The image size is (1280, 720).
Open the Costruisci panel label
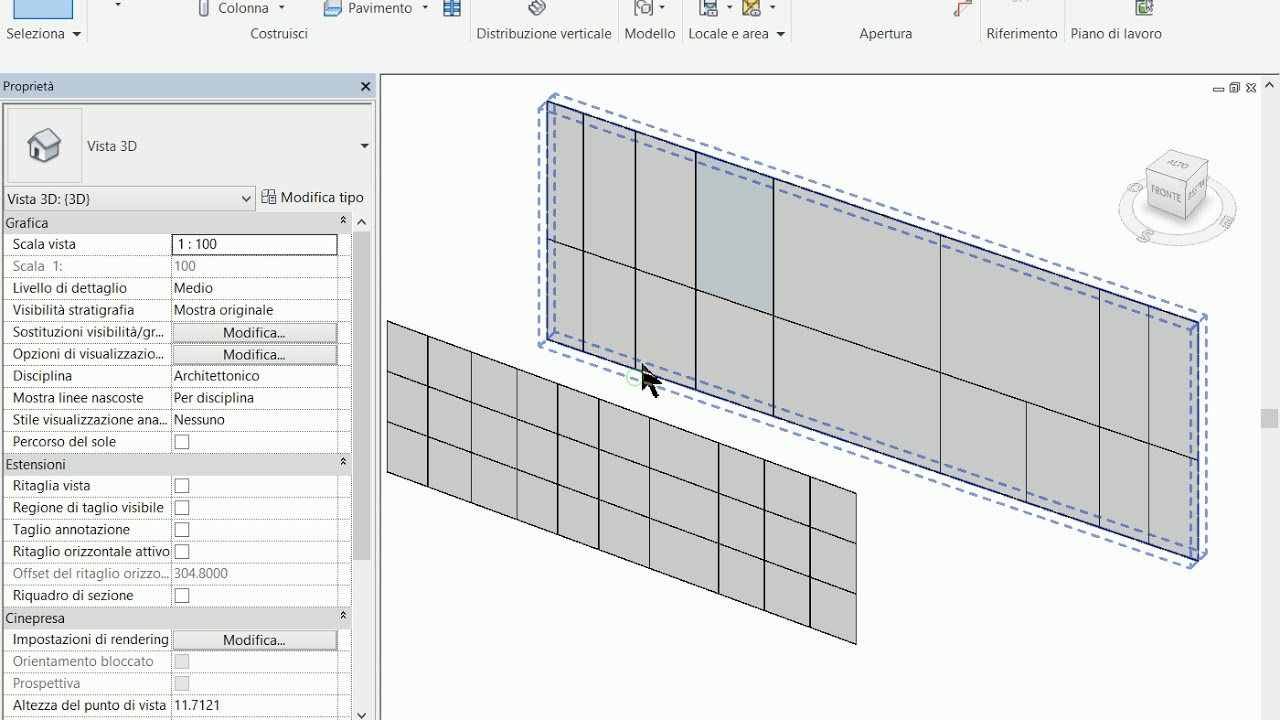tap(279, 34)
